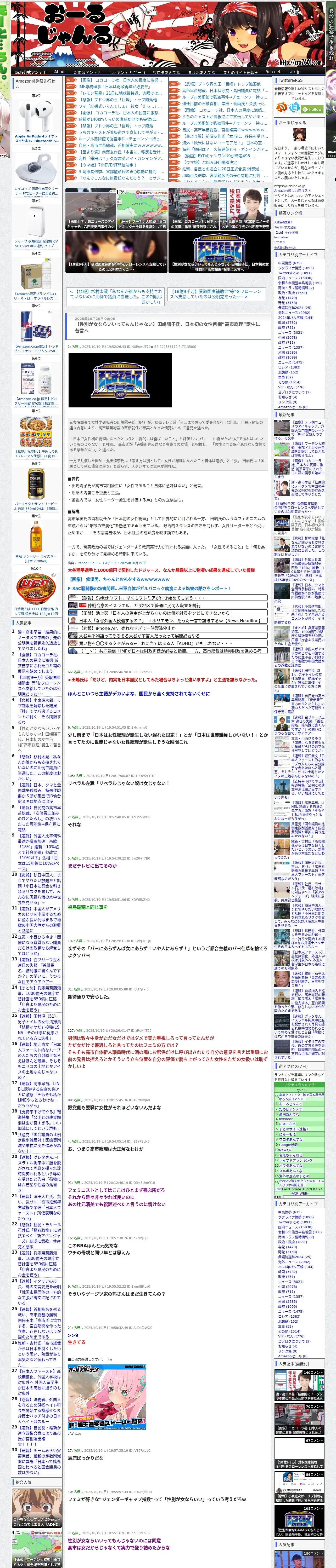Open the 株式会社Bewitch link
Screen dimensions: 336x1568
point(285,247)
